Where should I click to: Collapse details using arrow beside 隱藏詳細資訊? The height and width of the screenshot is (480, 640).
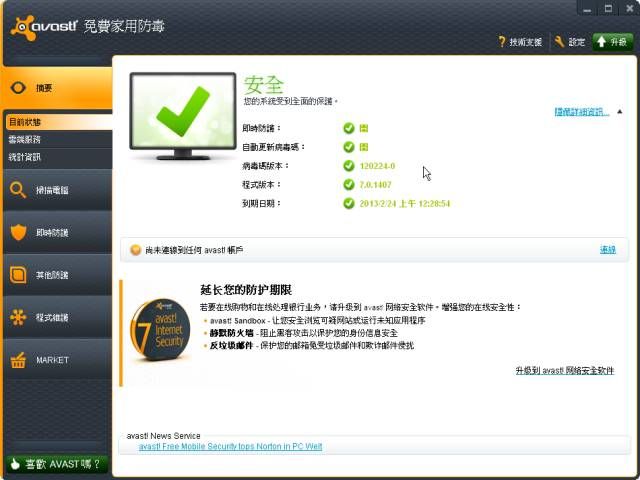(620, 112)
